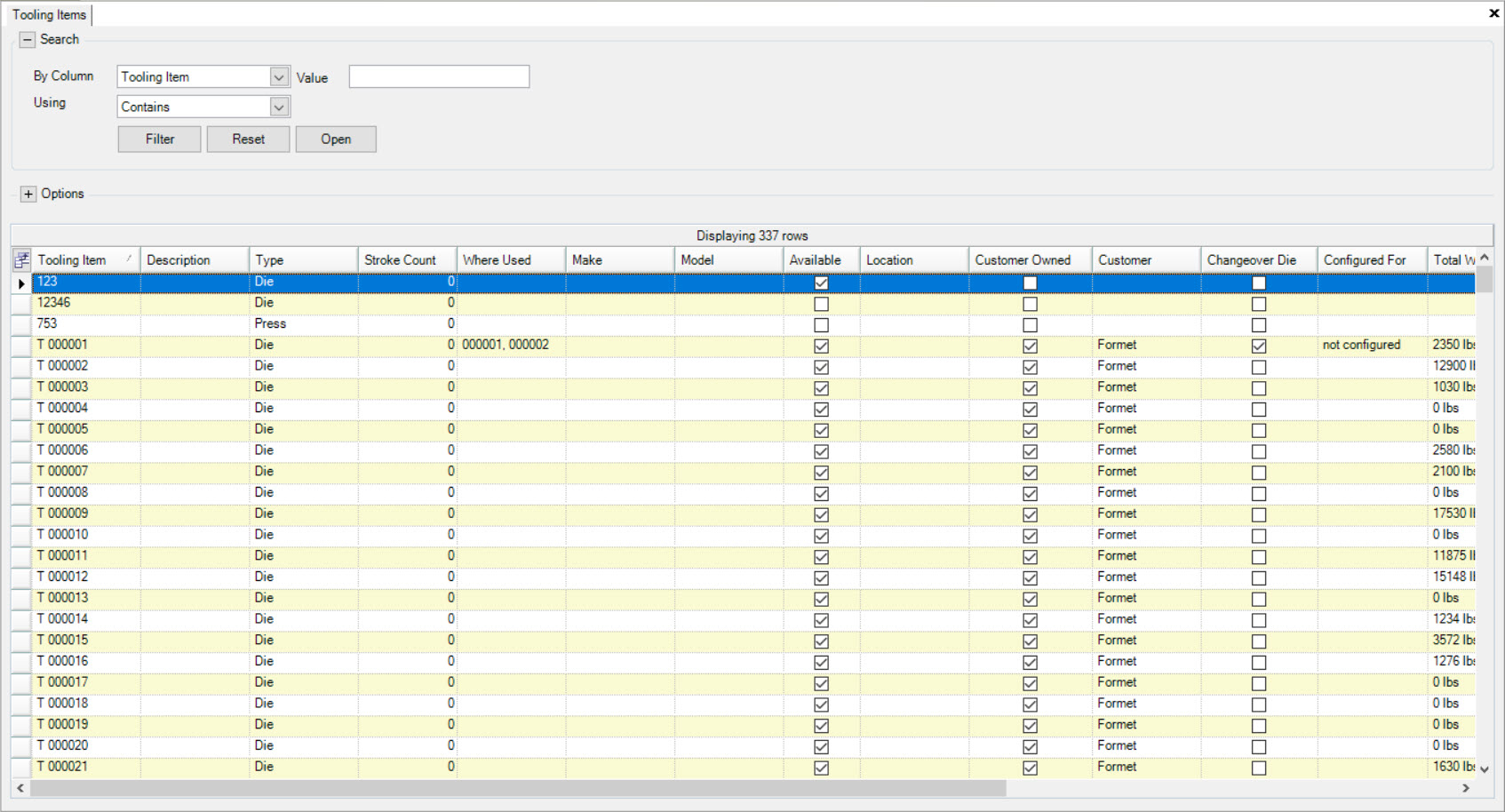
Task: Check Changeover Die for T 000005
Action: pyautogui.click(x=1259, y=431)
